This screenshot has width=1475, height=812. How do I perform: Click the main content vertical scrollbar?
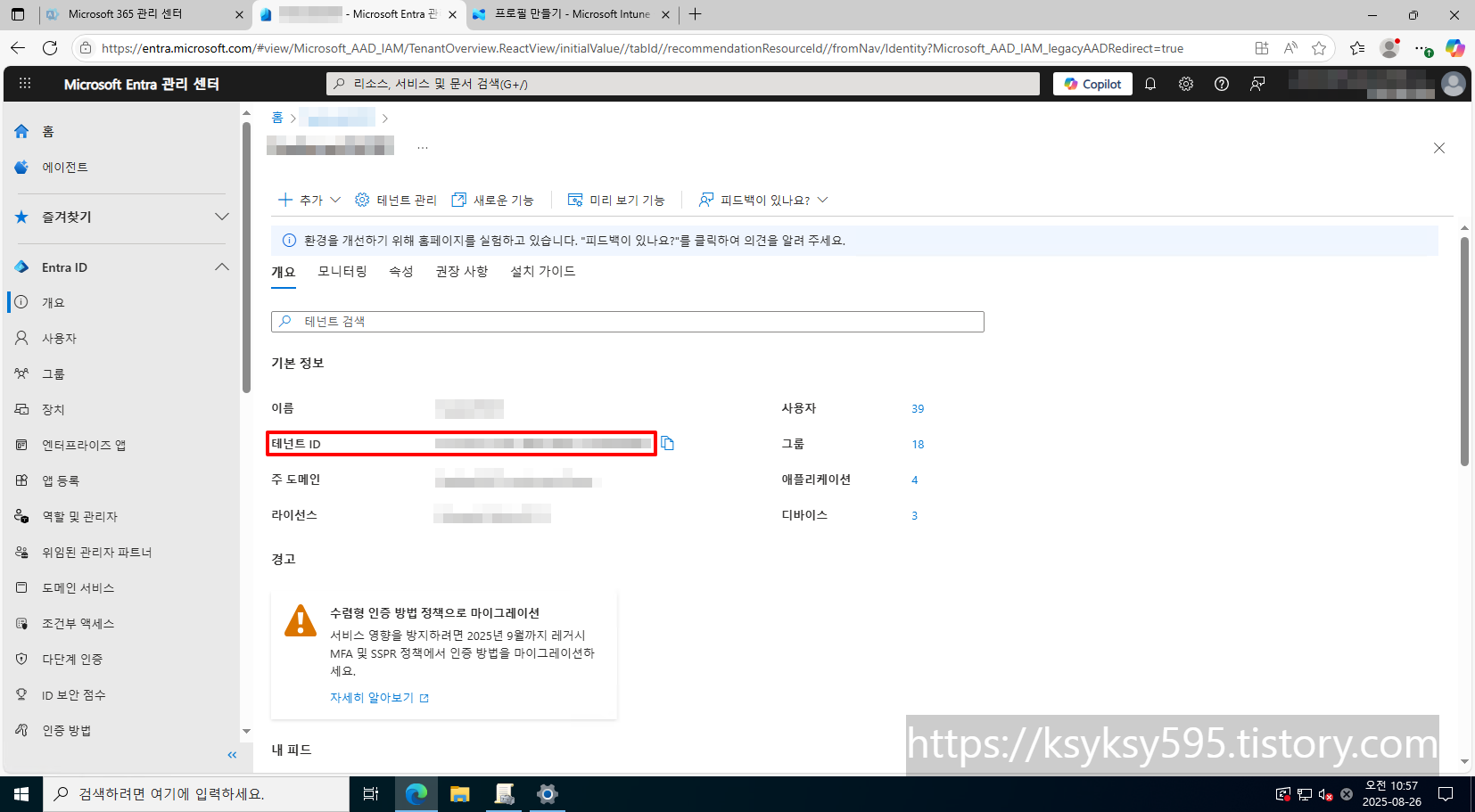tap(1464, 351)
